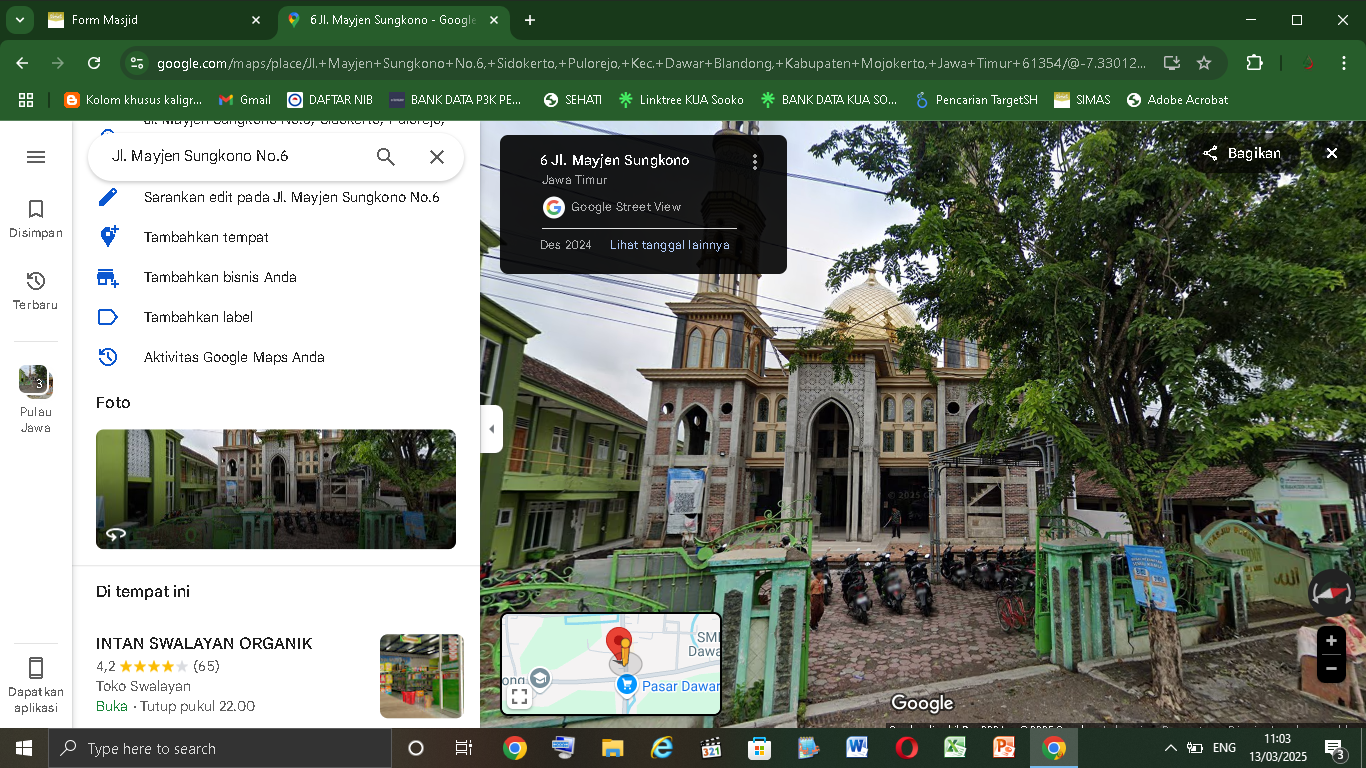Open the Google Maps hamburger menu
The height and width of the screenshot is (768, 1366).
pyautogui.click(x=36, y=157)
